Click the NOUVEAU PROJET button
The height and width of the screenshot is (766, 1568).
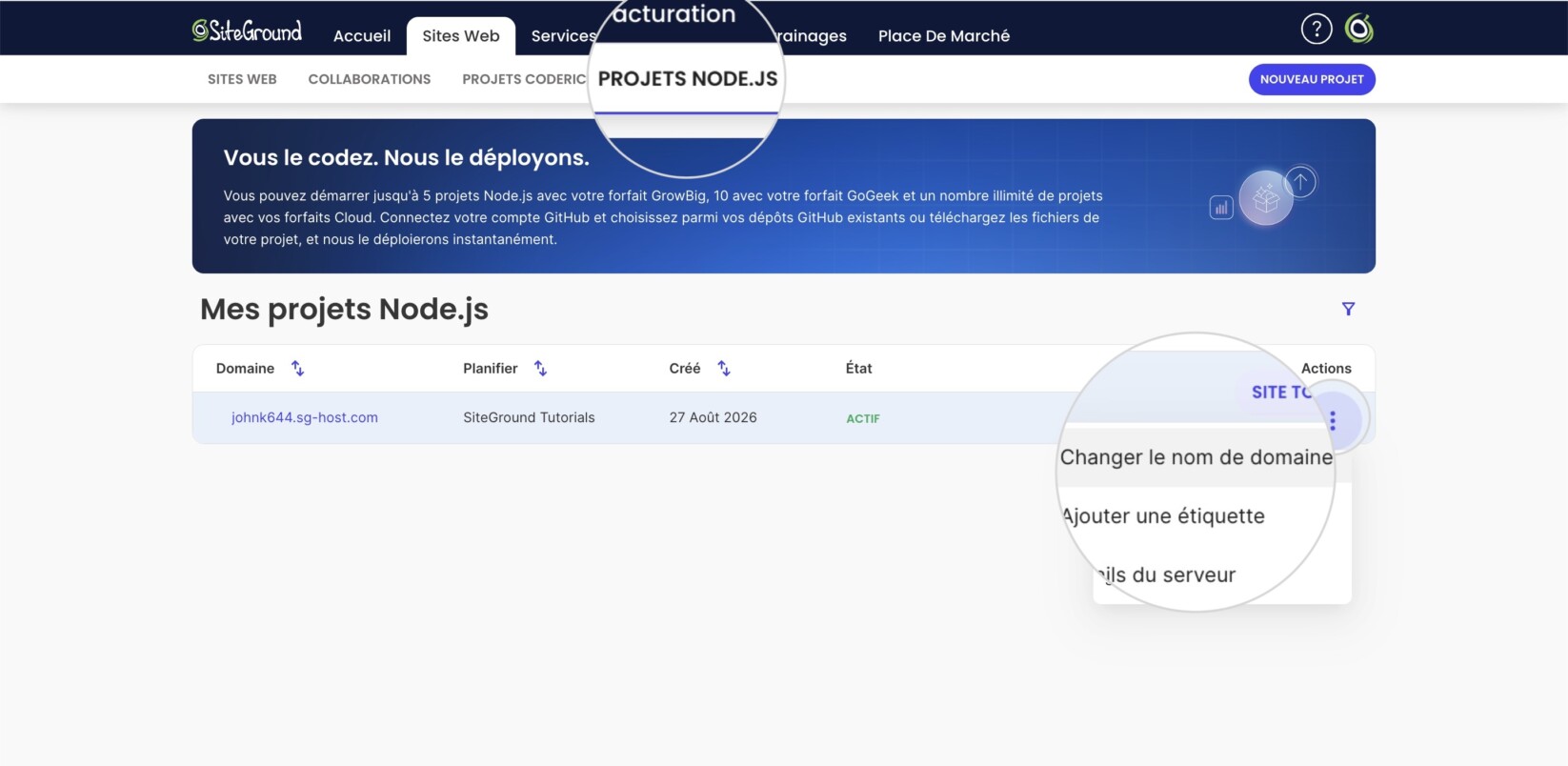click(1312, 79)
